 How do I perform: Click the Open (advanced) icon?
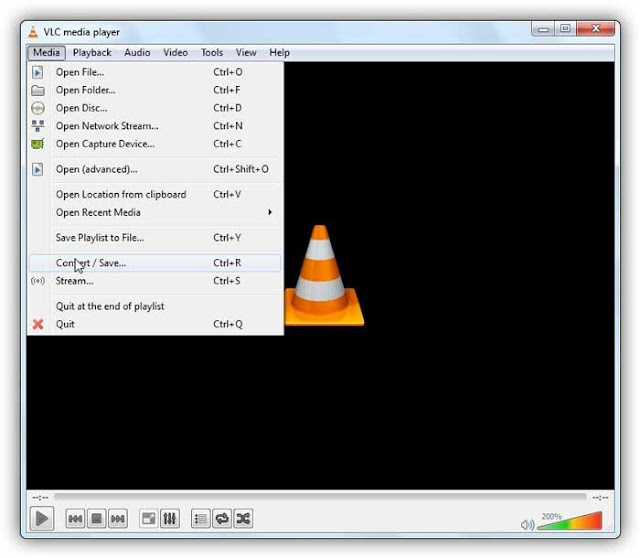[x=38, y=169]
